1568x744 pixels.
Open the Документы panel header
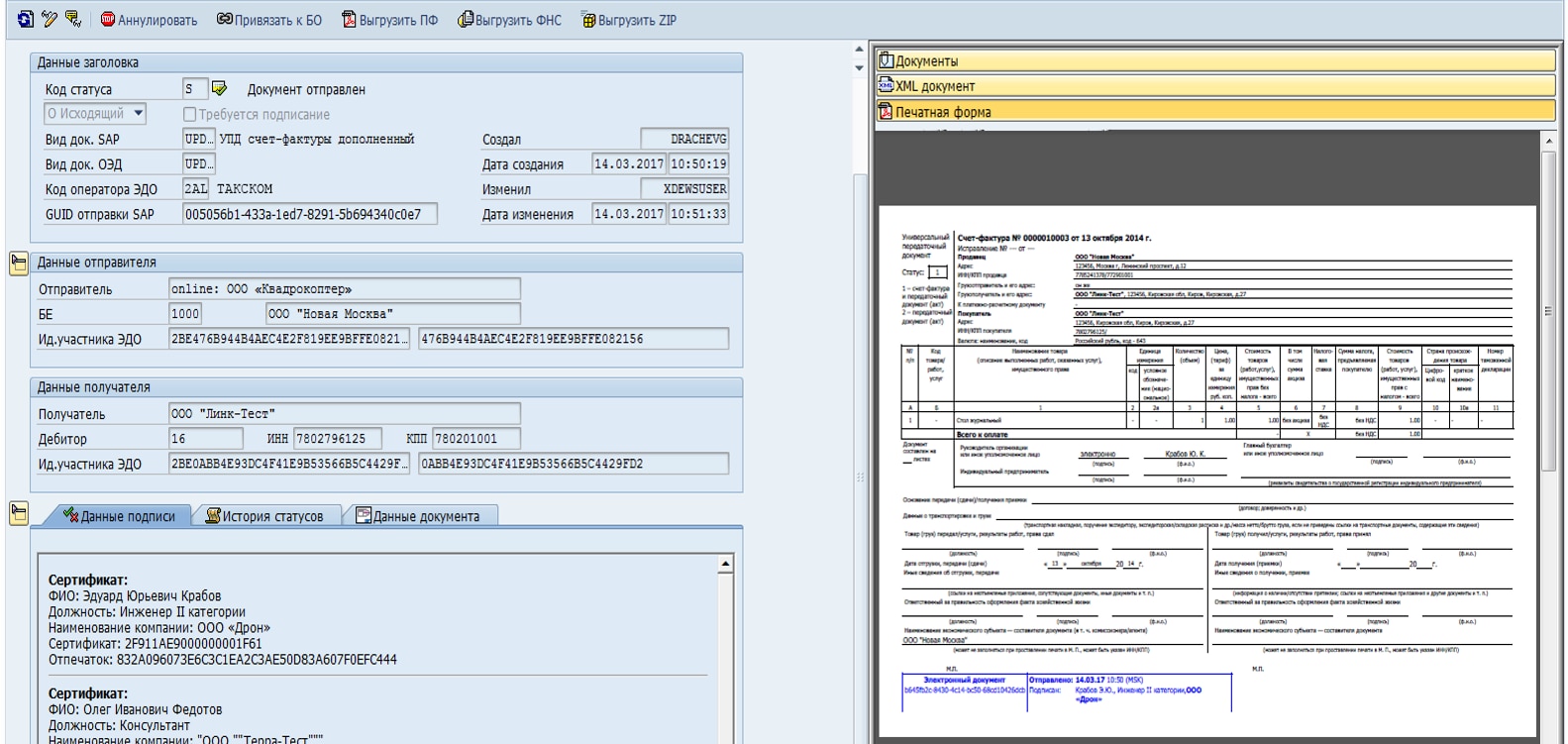1215,61
